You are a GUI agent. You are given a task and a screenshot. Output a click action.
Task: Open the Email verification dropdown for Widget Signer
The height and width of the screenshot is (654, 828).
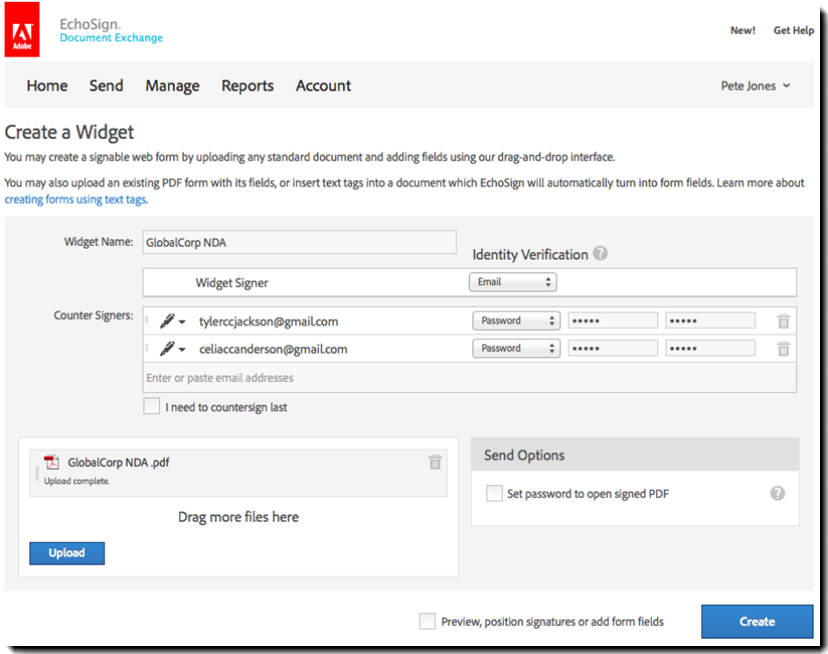pyautogui.click(x=513, y=281)
